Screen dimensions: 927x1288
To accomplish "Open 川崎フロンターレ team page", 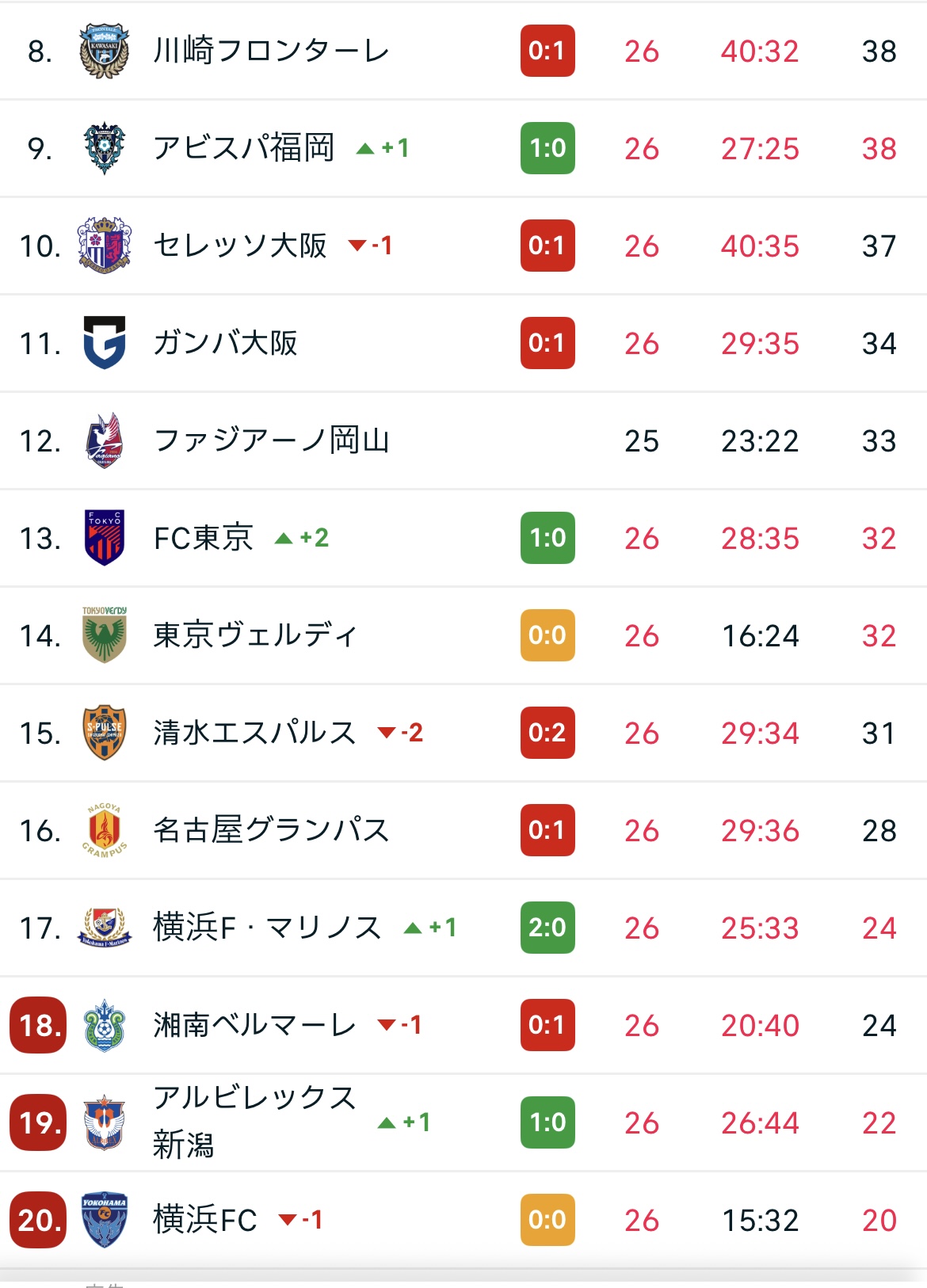I will coord(271,51).
